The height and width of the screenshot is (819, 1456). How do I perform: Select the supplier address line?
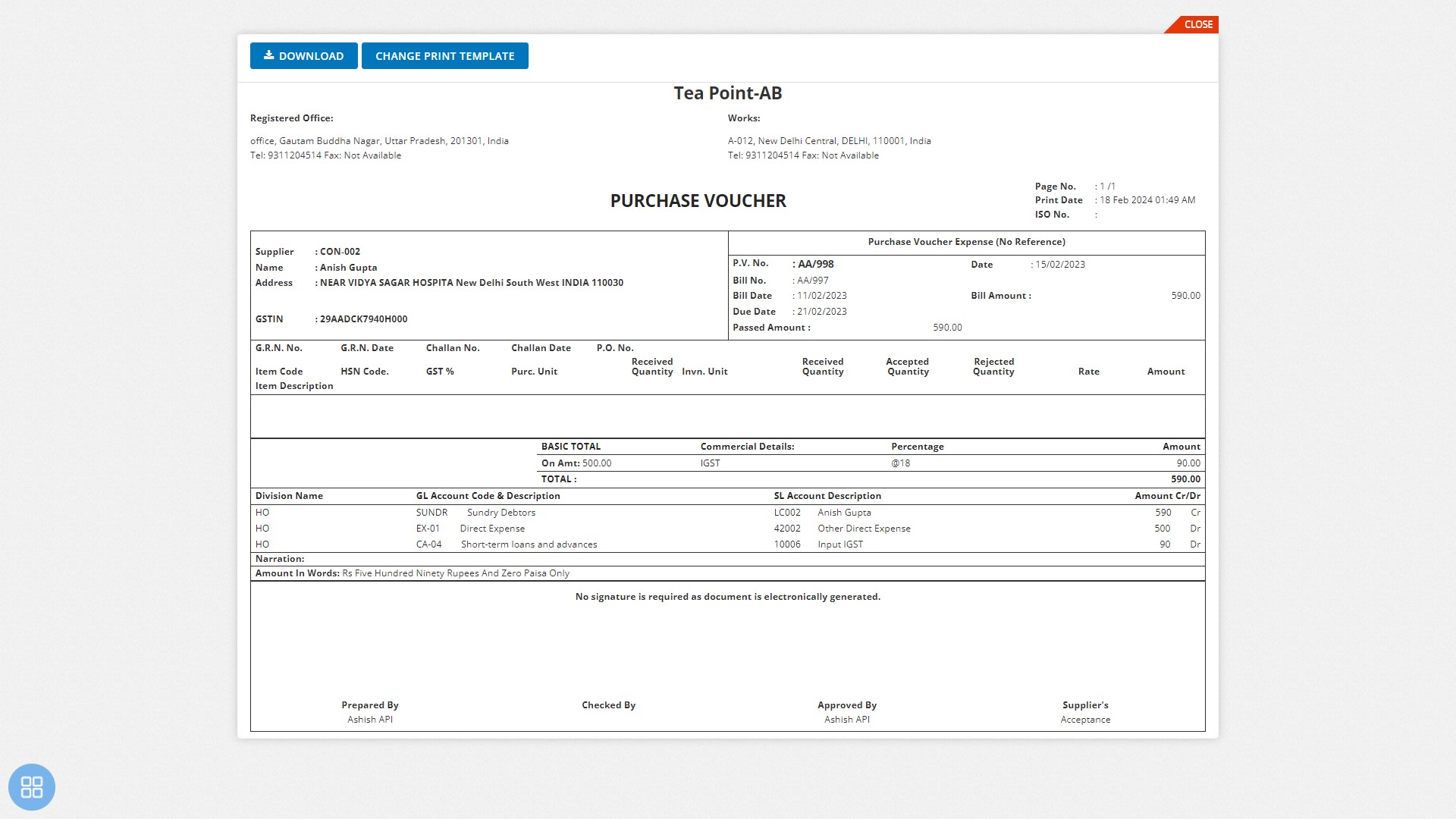[x=472, y=283]
